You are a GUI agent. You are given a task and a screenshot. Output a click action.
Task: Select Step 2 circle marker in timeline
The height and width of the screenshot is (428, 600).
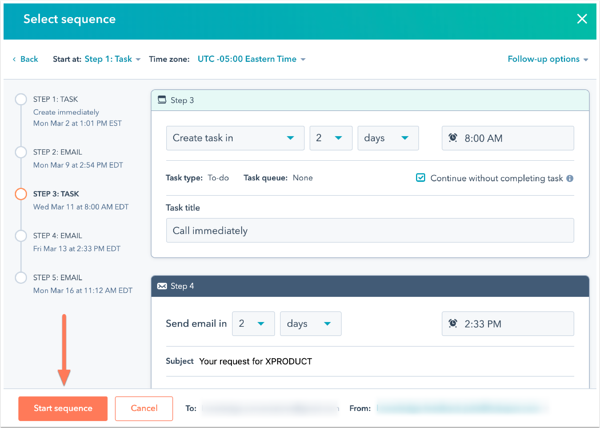click(x=21, y=152)
